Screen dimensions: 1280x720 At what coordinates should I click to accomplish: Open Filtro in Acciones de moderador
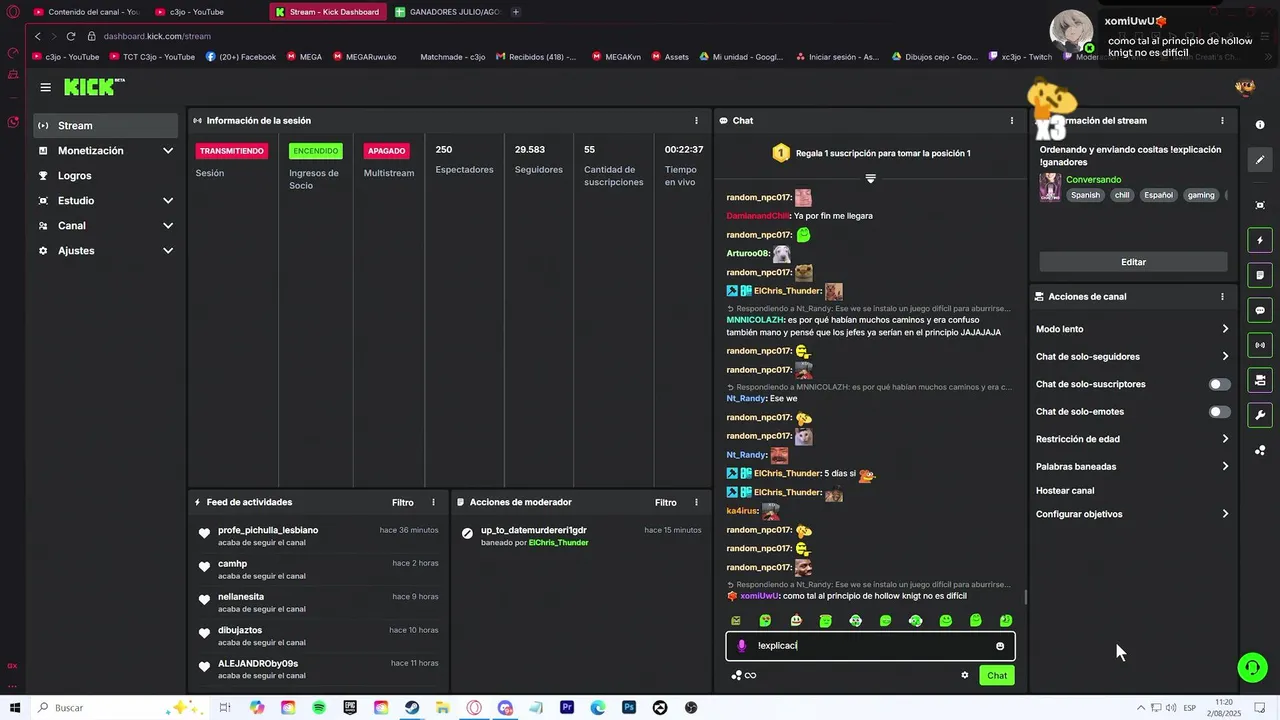[x=666, y=503]
